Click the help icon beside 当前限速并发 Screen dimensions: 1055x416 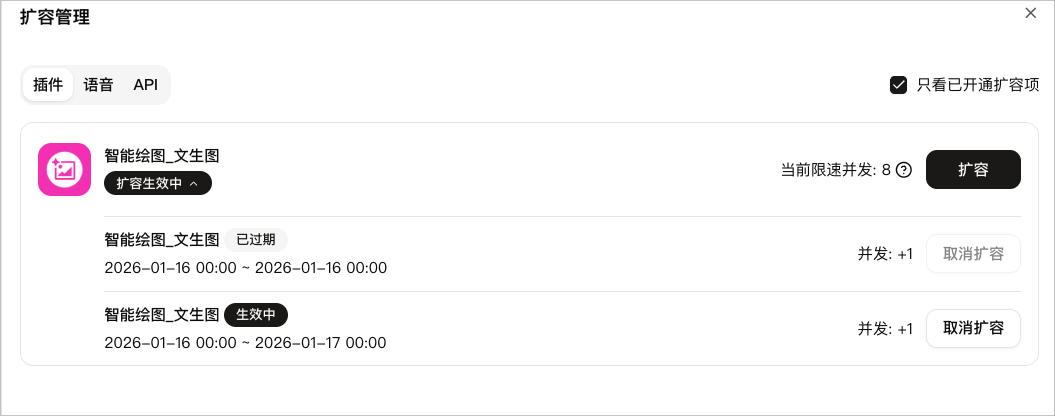click(904, 170)
